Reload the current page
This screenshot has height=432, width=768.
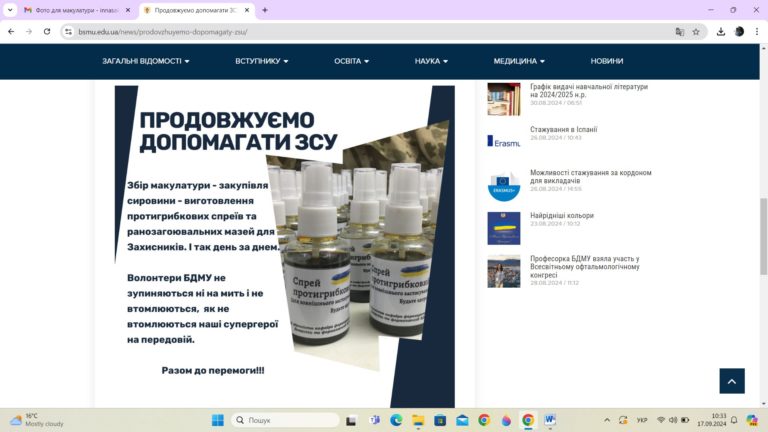(x=47, y=31)
